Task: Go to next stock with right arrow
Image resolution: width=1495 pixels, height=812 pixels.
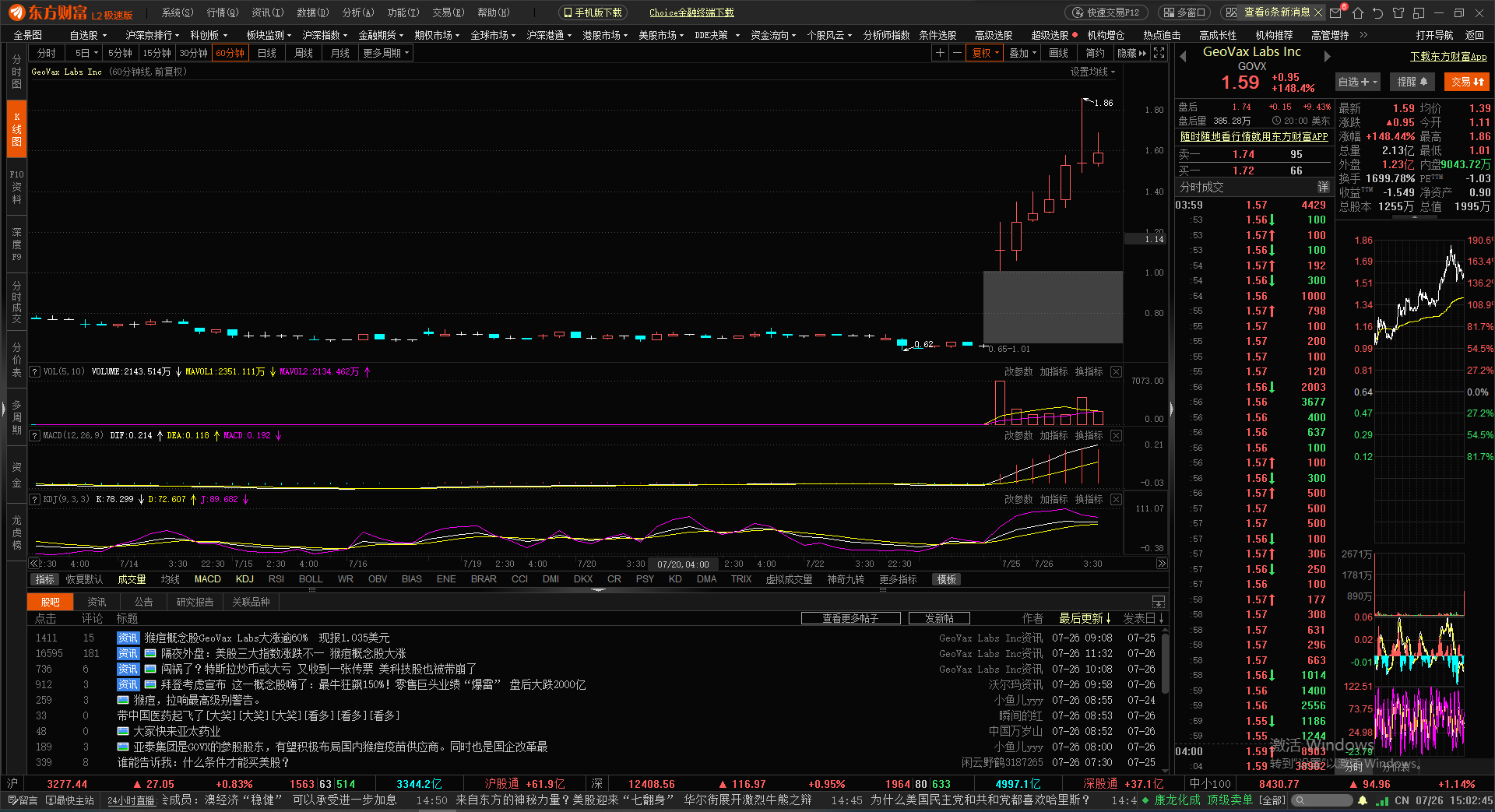Action: (x=1327, y=56)
